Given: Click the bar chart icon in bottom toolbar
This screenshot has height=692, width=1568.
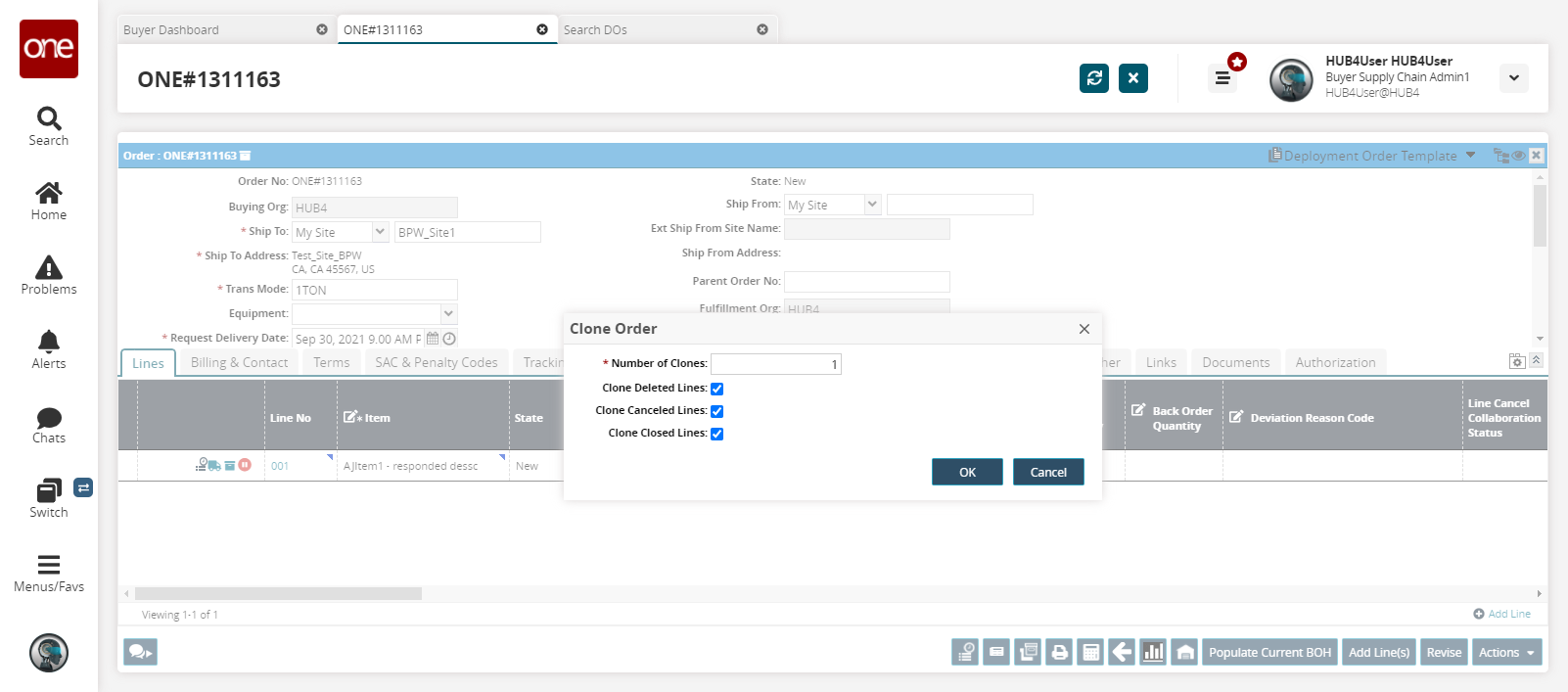Looking at the screenshot, I should [1153, 652].
